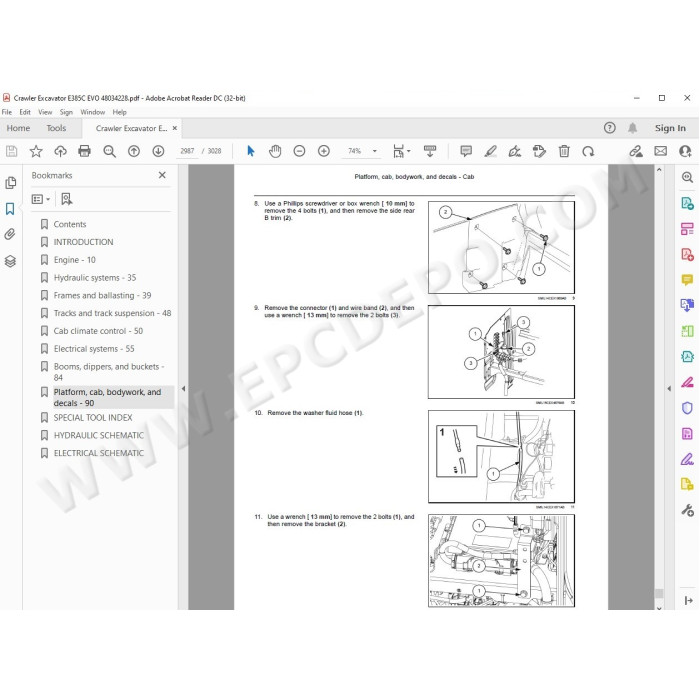Open page thumbnails panel
This screenshot has height=700, width=700.
pyautogui.click(x=10, y=183)
